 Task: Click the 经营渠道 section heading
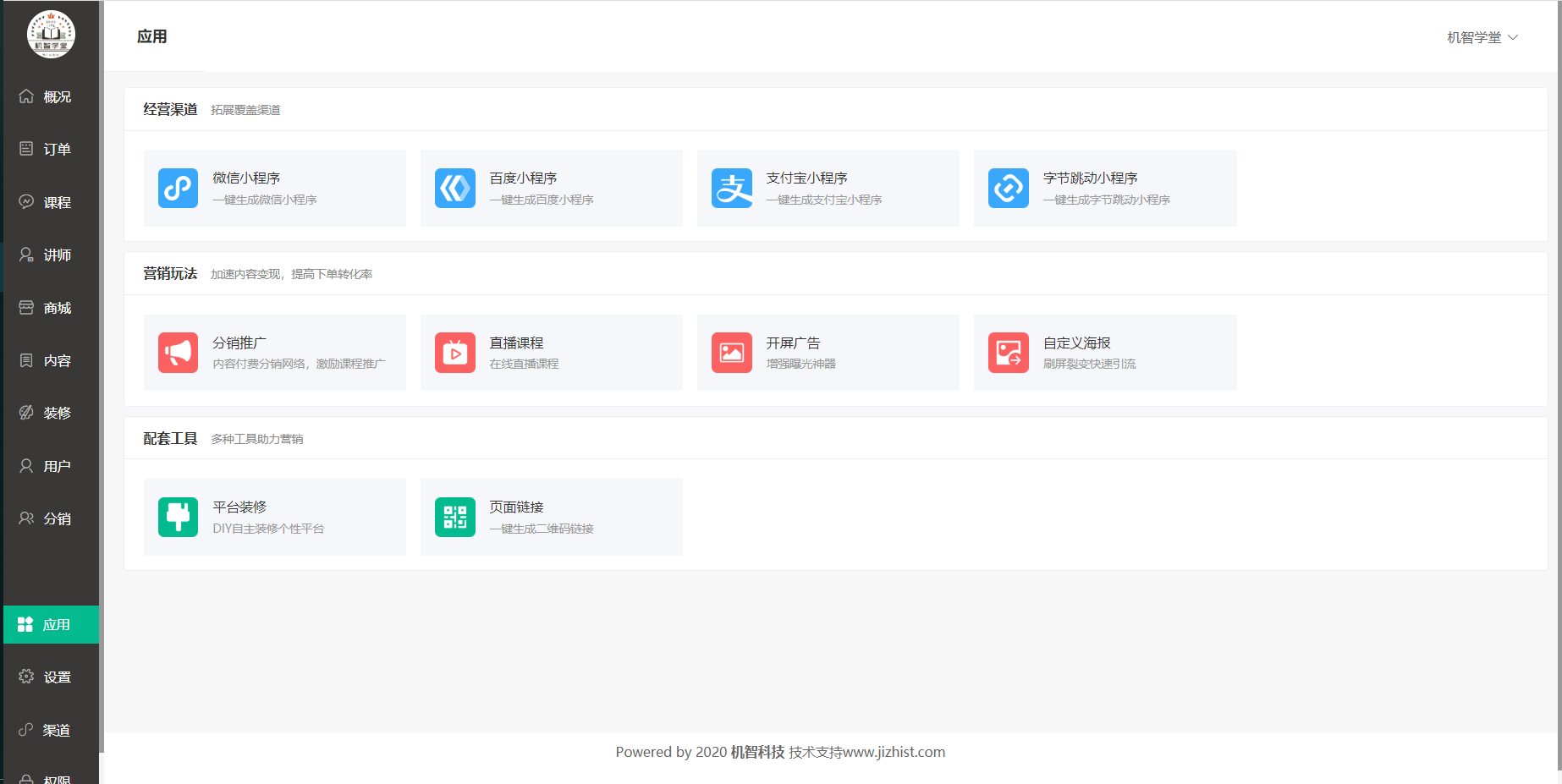click(x=170, y=109)
